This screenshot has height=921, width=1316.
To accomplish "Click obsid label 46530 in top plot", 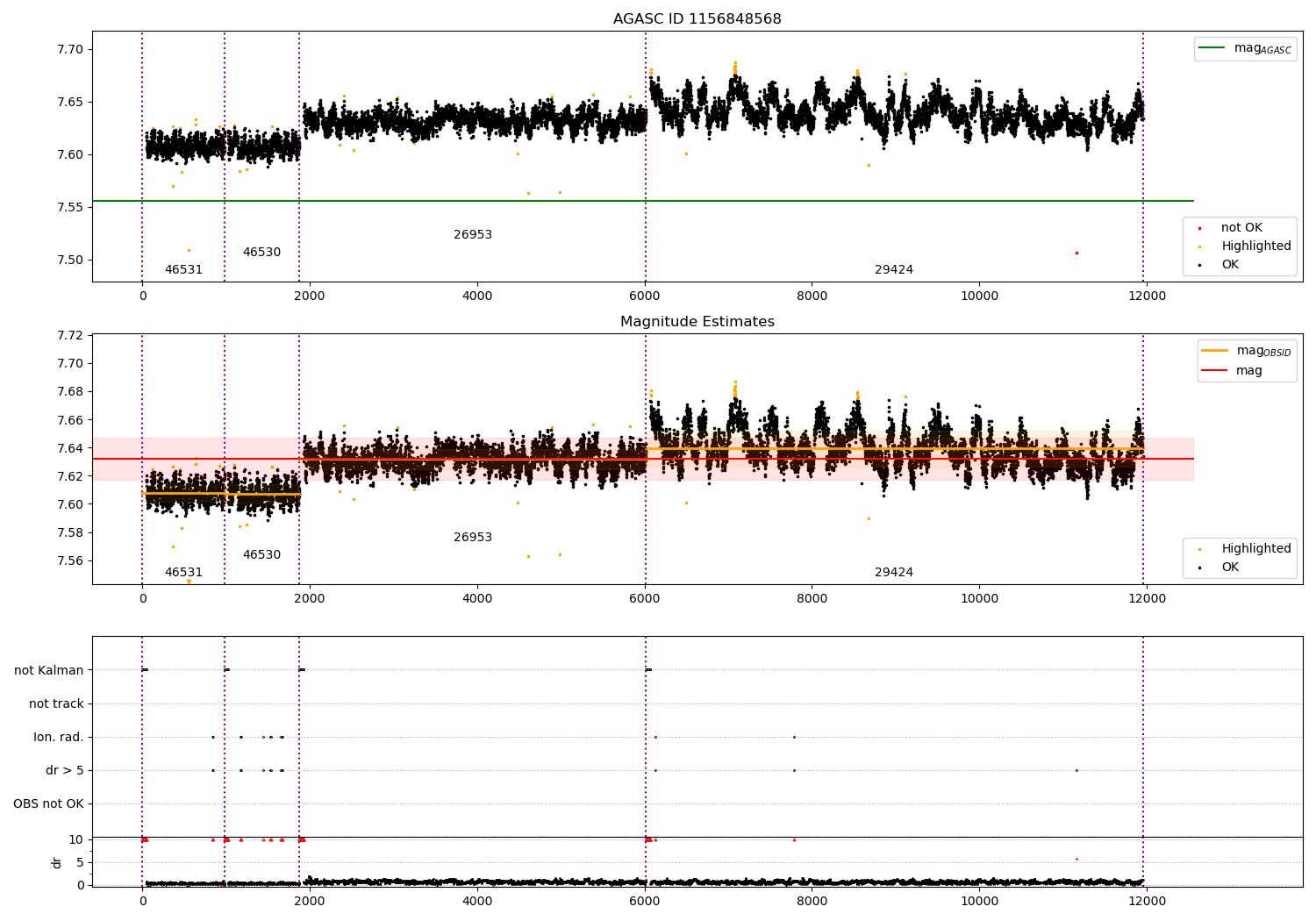I will point(261,253).
